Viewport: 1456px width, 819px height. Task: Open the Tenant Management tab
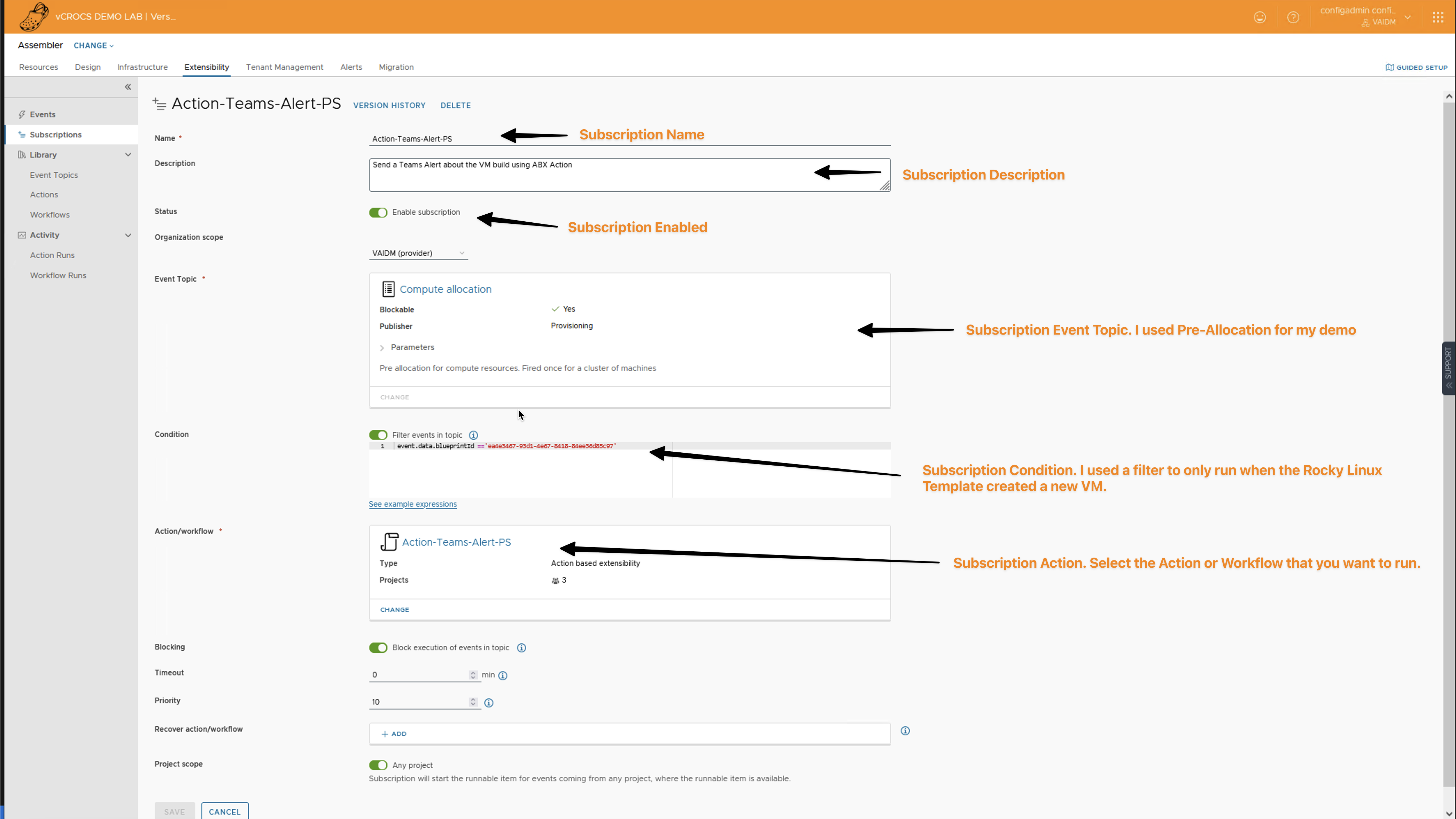click(x=284, y=67)
